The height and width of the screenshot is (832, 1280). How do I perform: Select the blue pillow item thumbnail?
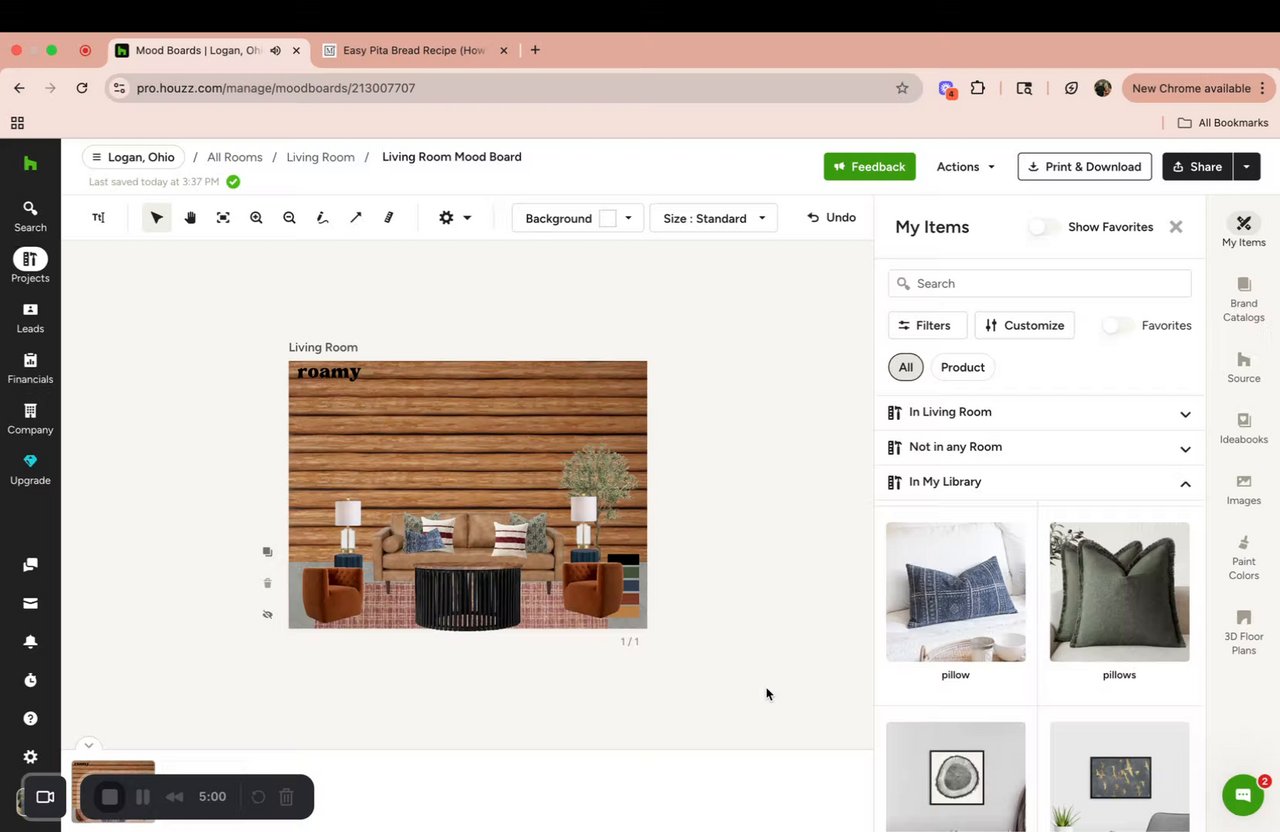pos(955,592)
